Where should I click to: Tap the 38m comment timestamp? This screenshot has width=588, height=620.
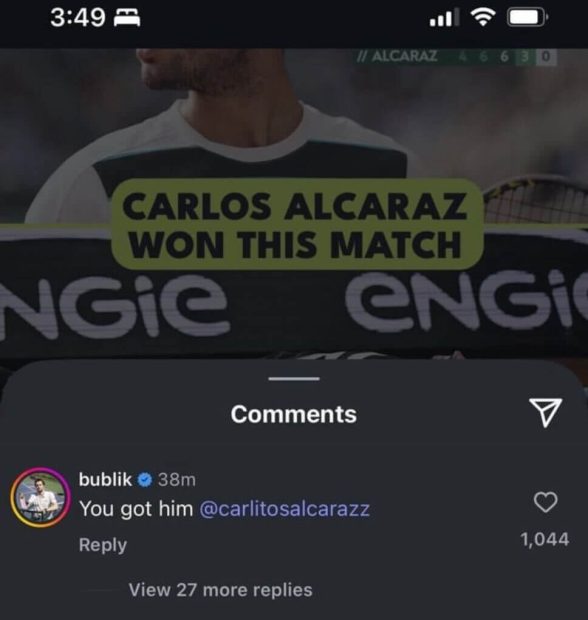(x=177, y=480)
